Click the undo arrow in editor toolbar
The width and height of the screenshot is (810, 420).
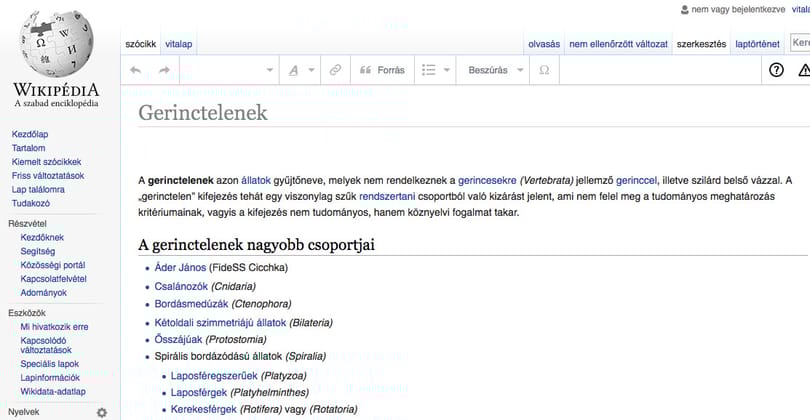click(x=135, y=70)
